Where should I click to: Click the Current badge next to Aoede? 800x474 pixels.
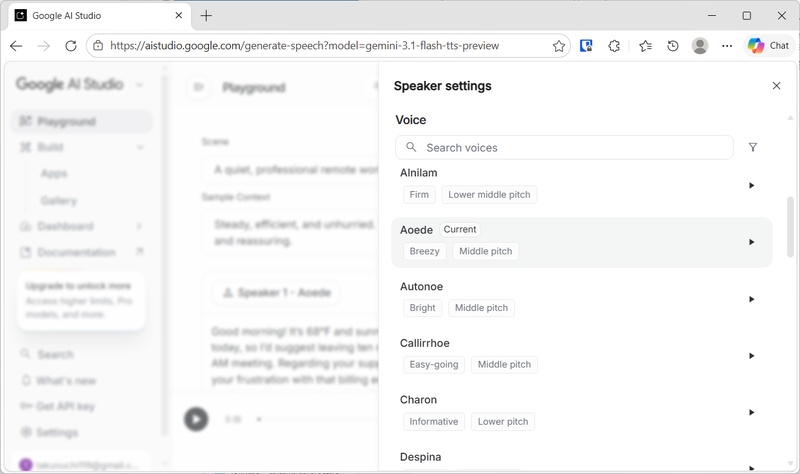tap(460, 229)
